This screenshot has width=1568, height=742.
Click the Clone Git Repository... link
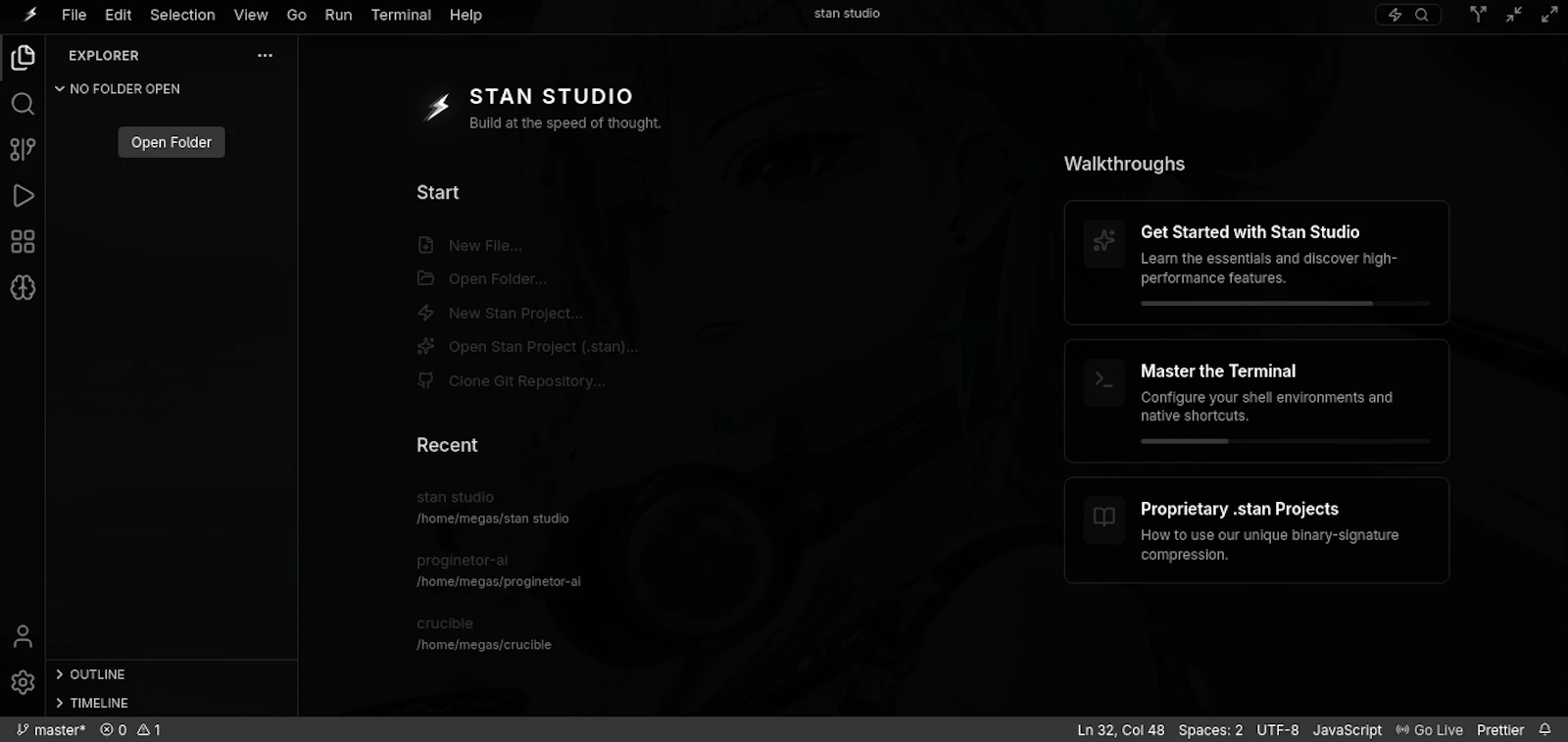coord(512,380)
